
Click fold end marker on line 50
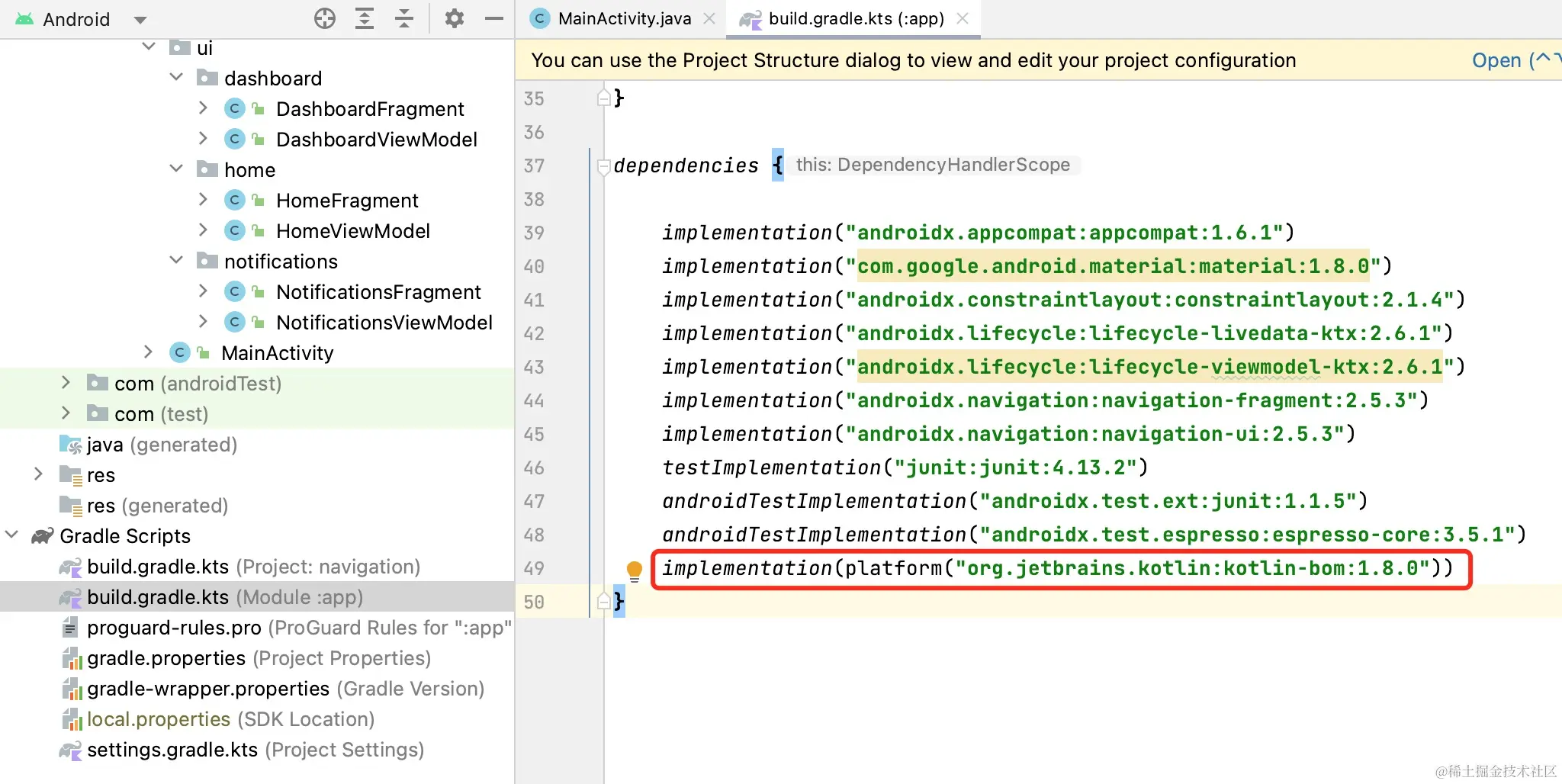click(x=603, y=601)
